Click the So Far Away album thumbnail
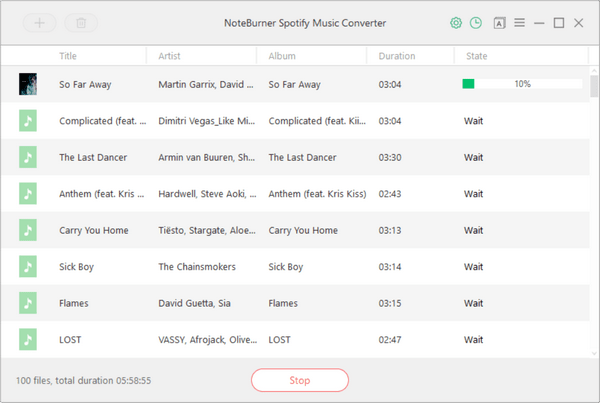Viewport: 600px width, 403px height. [28, 84]
